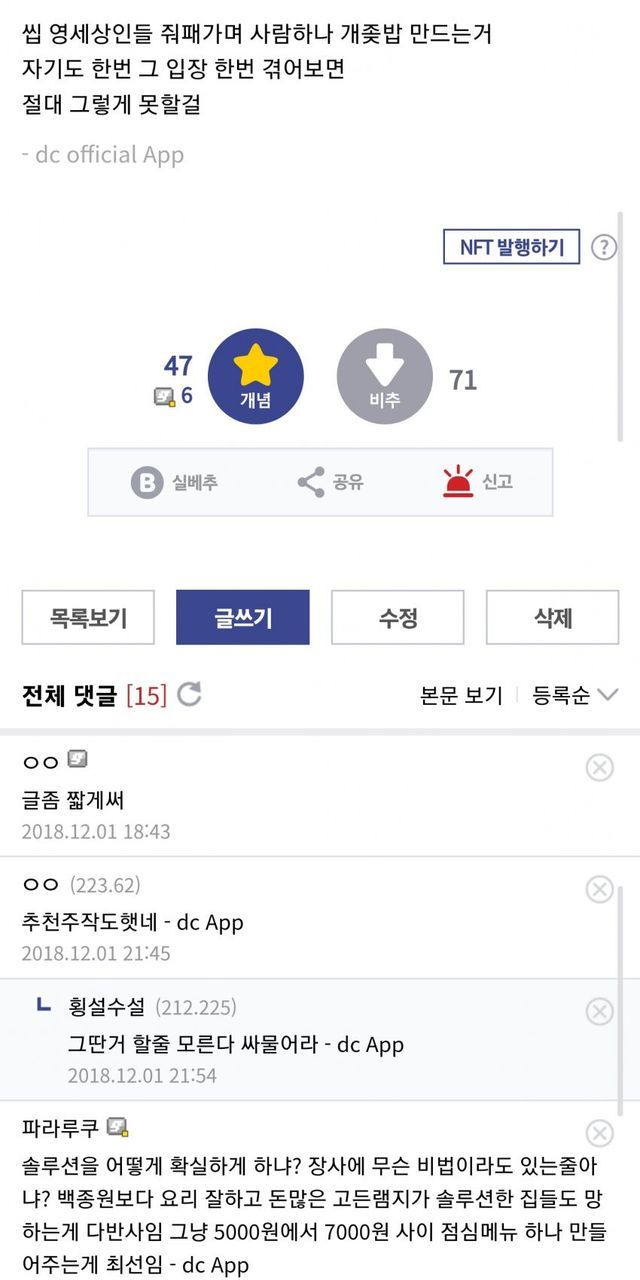The image size is (640, 1280).
Task: Remove the 횡설수설 reply with X icon
Action: pyautogui.click(x=599, y=1011)
